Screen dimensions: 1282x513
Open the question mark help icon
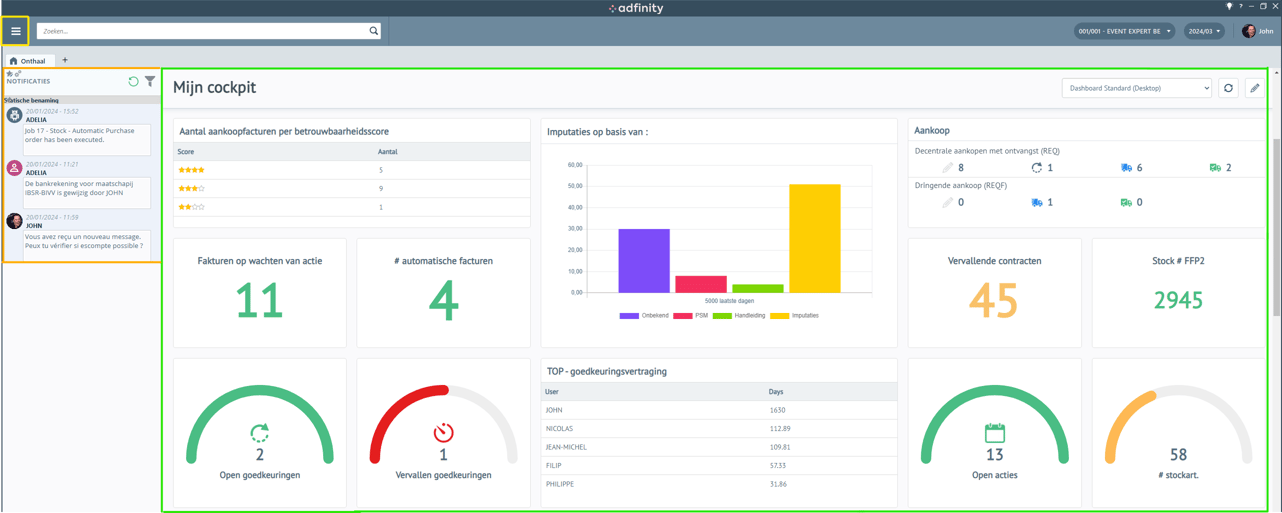point(1241,6)
